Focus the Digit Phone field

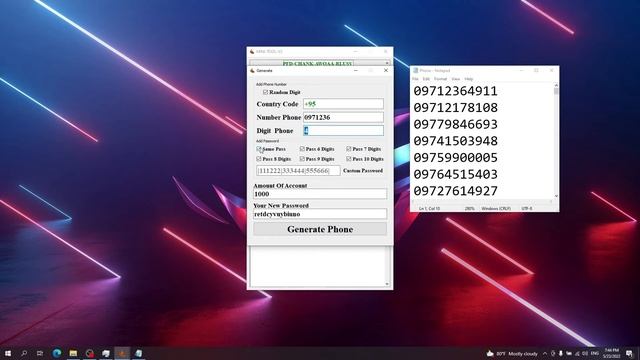coord(343,131)
